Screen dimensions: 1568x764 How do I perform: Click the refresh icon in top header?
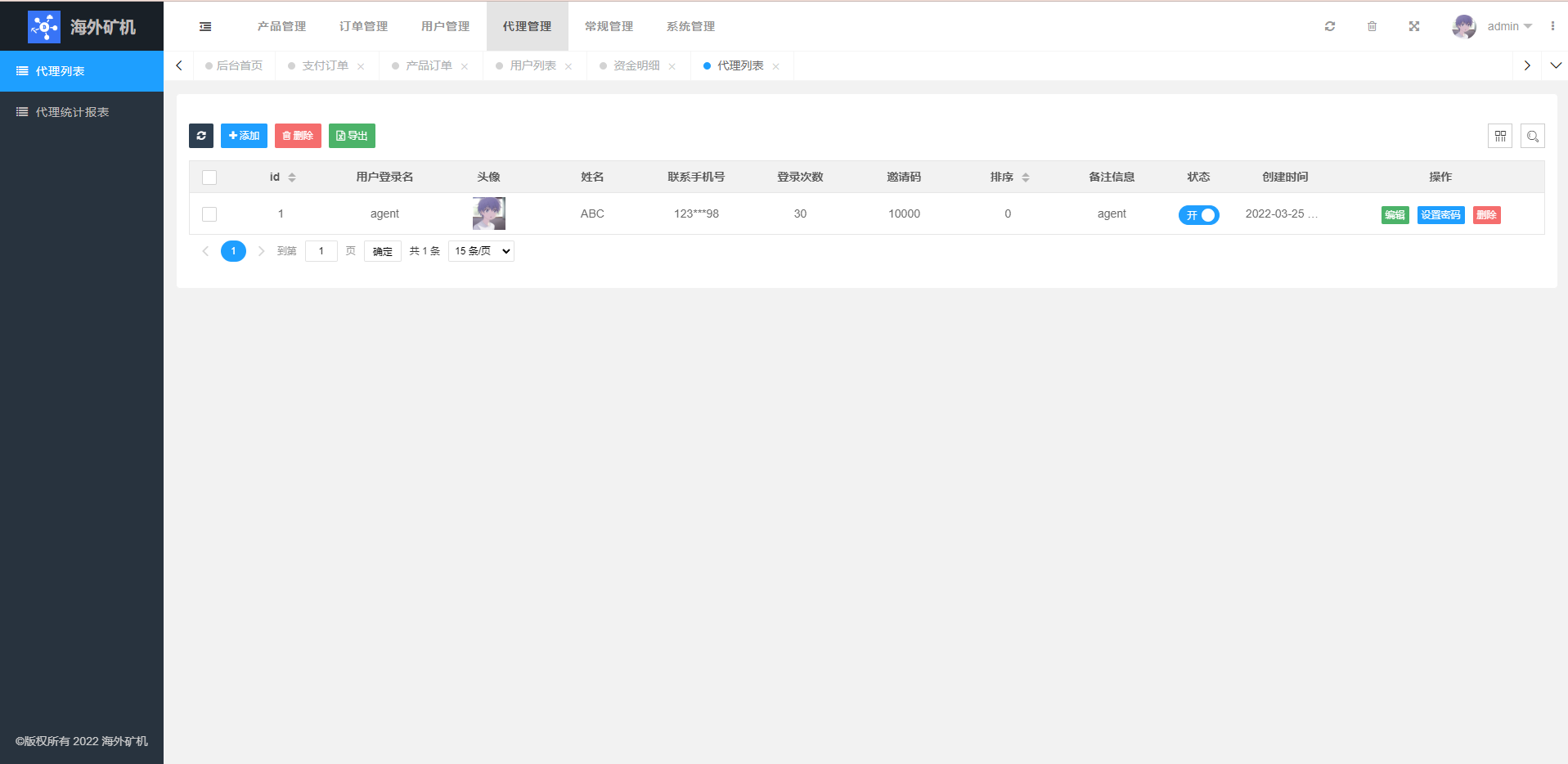tap(1330, 26)
